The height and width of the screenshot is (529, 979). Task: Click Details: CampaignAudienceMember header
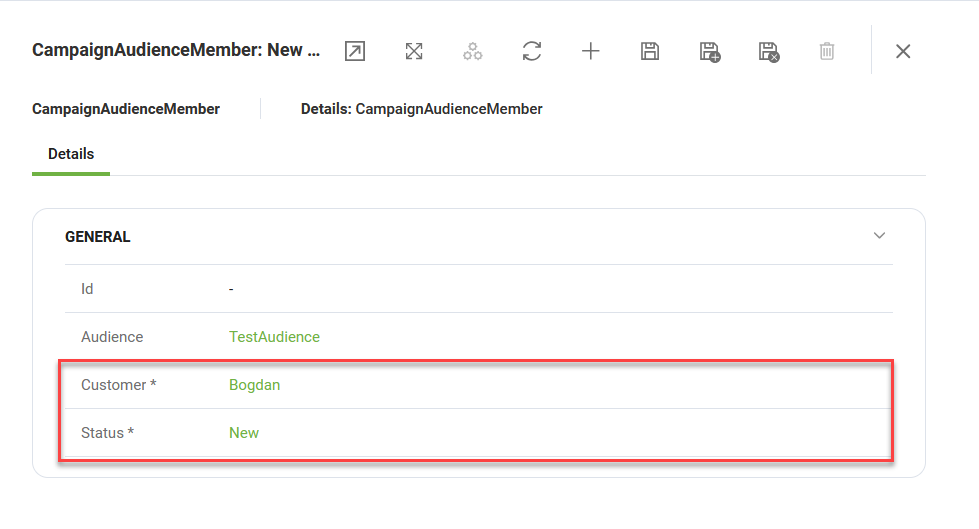(x=421, y=109)
